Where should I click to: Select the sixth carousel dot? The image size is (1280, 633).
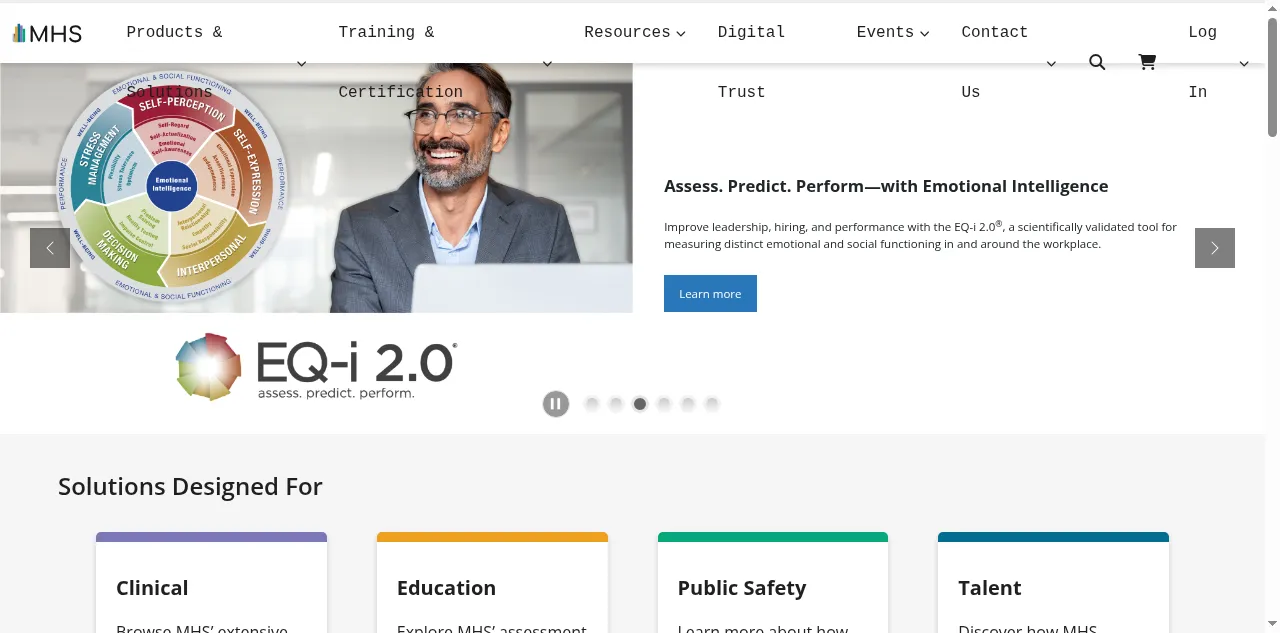pyautogui.click(x=712, y=404)
